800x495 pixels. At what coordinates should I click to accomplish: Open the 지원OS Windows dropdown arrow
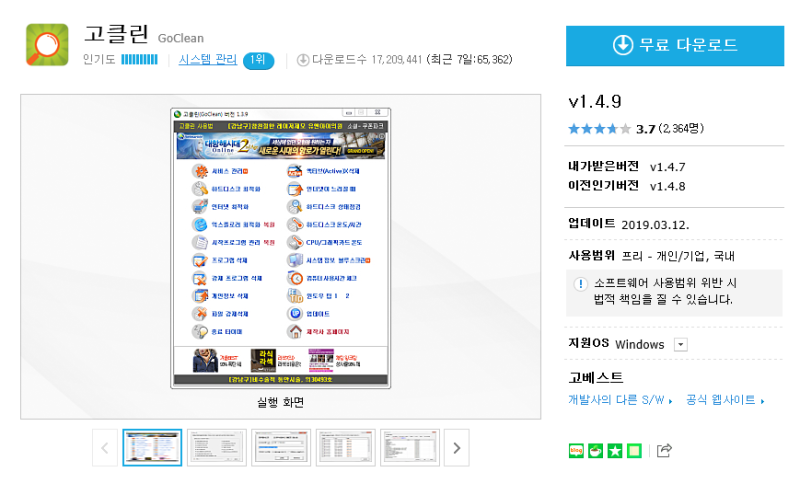(x=681, y=344)
